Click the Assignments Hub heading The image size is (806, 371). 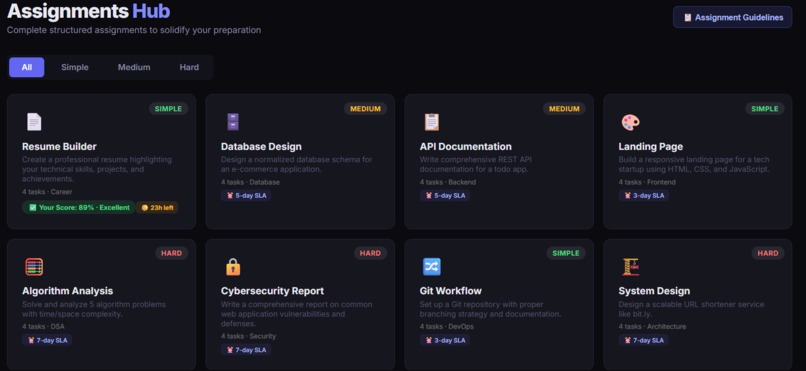[x=88, y=11]
